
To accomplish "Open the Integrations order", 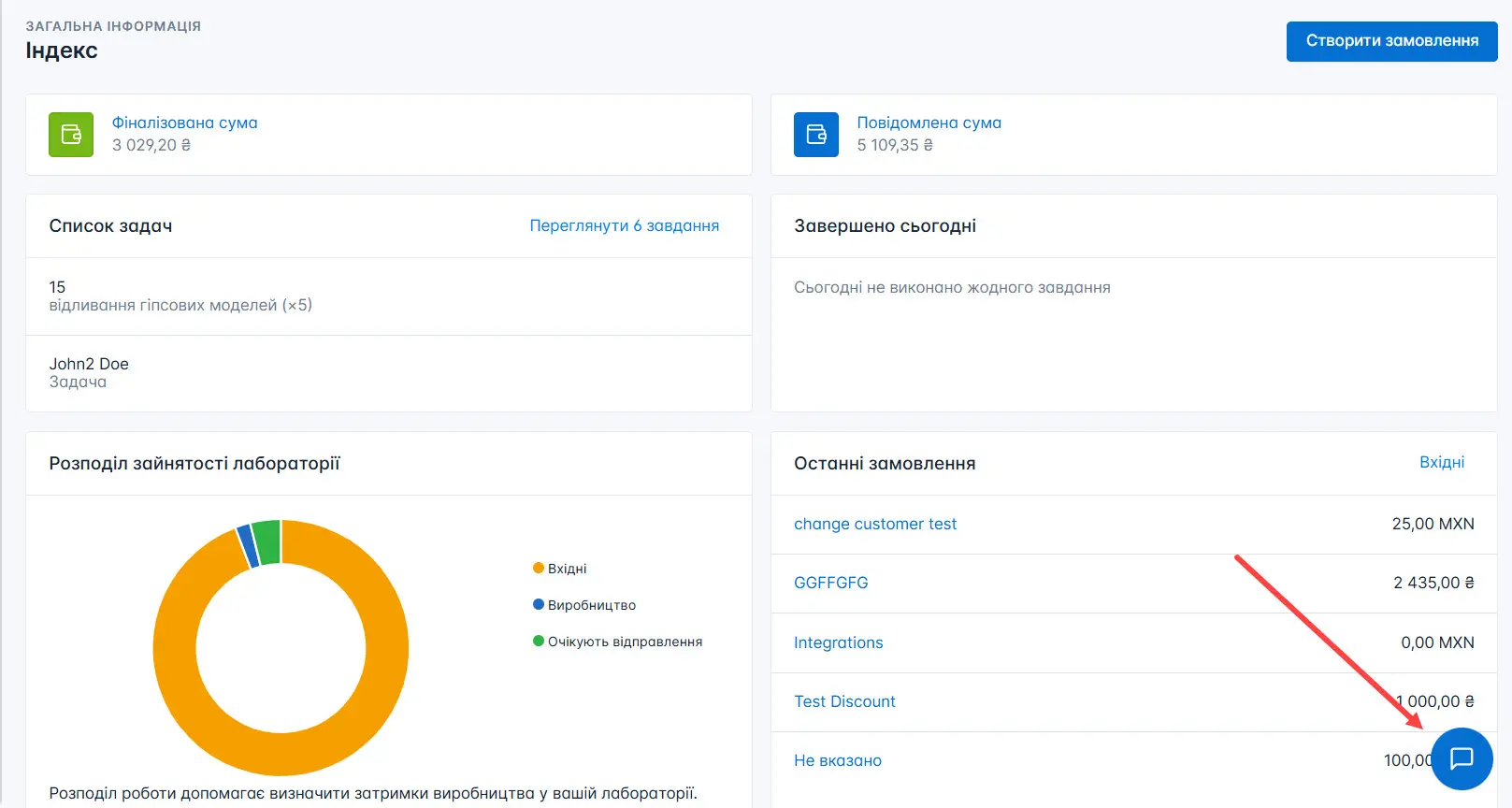I will coord(838,642).
